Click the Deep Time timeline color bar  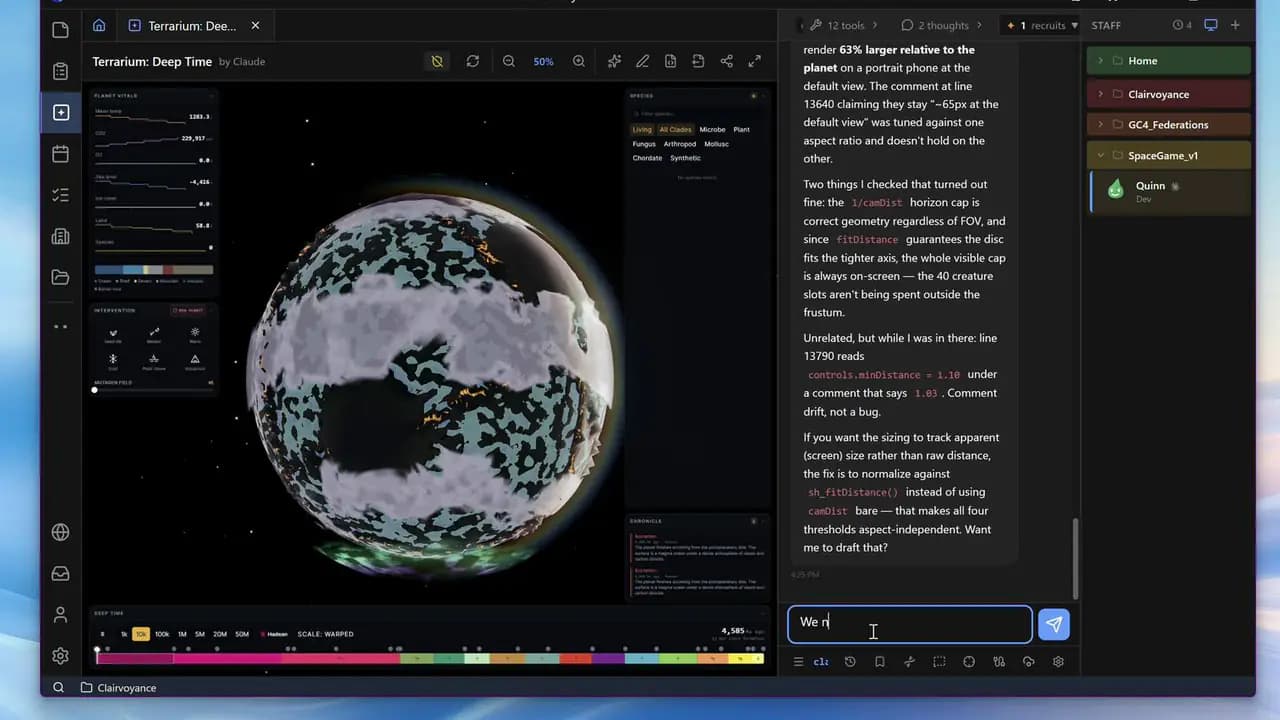(x=430, y=658)
